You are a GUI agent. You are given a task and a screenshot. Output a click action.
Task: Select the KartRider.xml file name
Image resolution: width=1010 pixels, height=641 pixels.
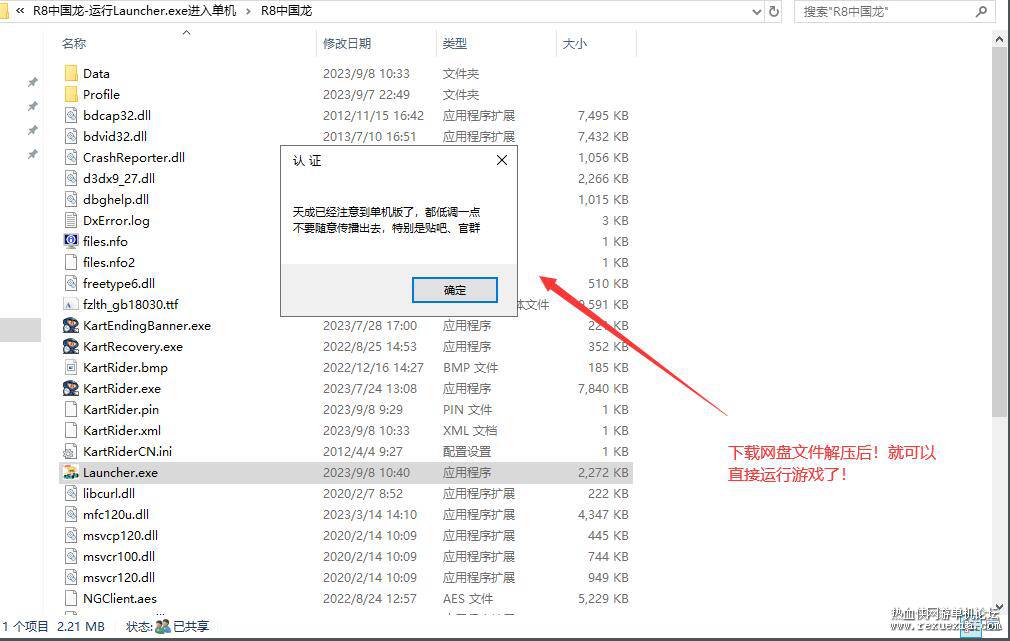[x=122, y=430]
